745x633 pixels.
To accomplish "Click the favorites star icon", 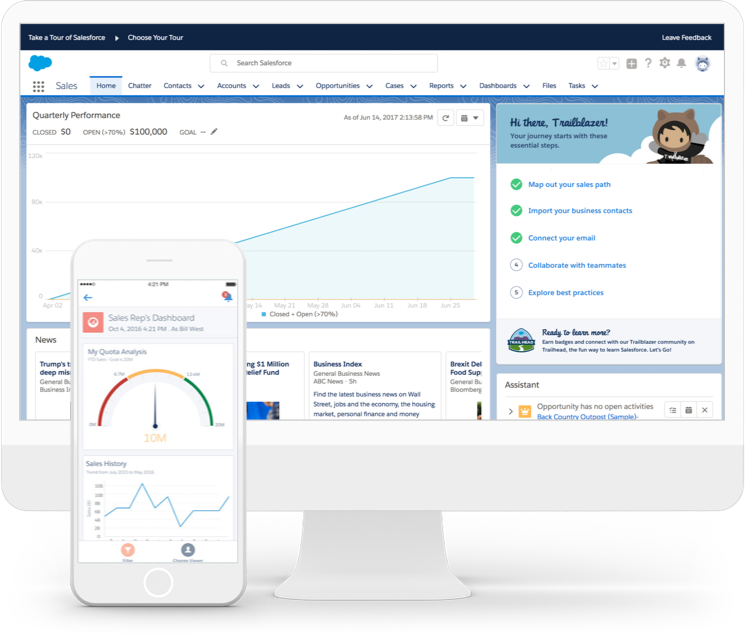I will [603, 63].
